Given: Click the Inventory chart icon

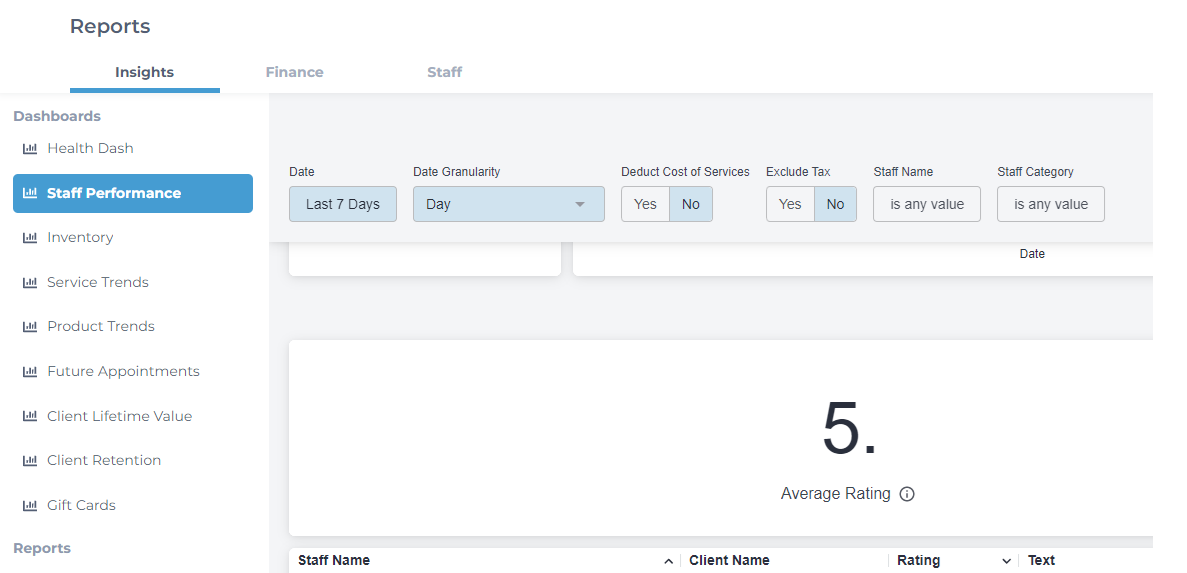Looking at the screenshot, I should tap(30, 238).
